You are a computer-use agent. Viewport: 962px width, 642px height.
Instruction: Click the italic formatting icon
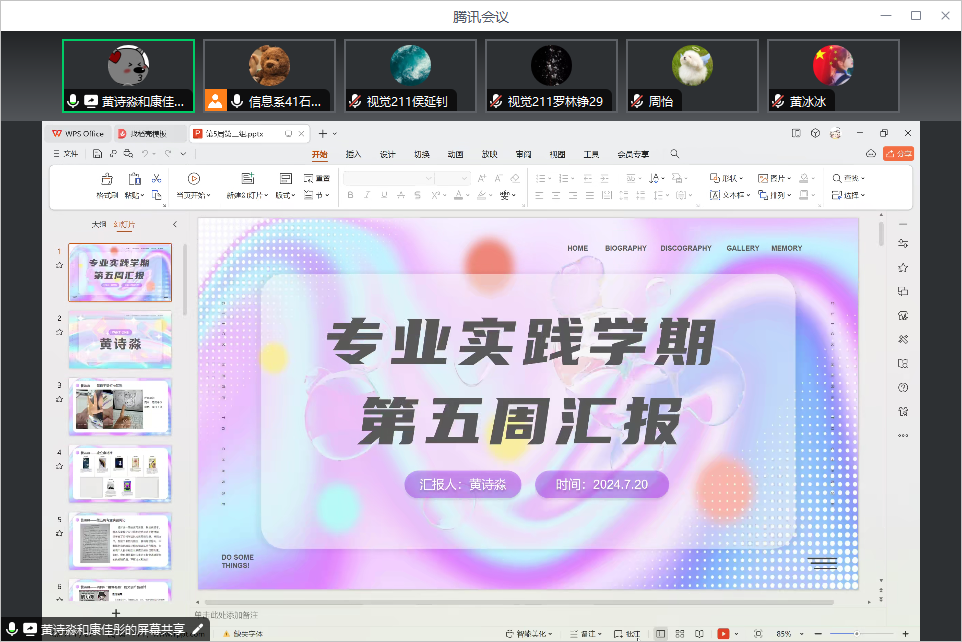pyautogui.click(x=367, y=195)
